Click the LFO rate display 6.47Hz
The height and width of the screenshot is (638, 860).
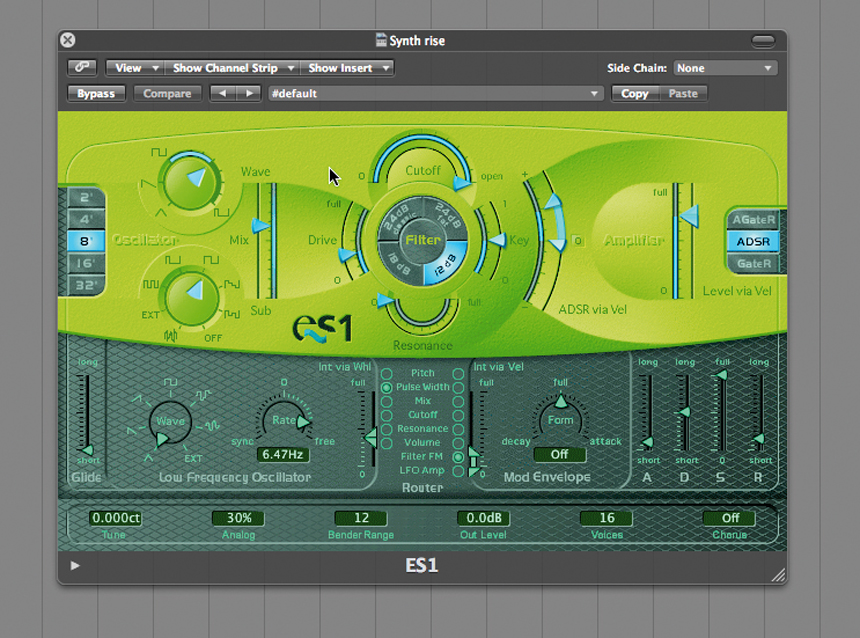click(x=283, y=454)
